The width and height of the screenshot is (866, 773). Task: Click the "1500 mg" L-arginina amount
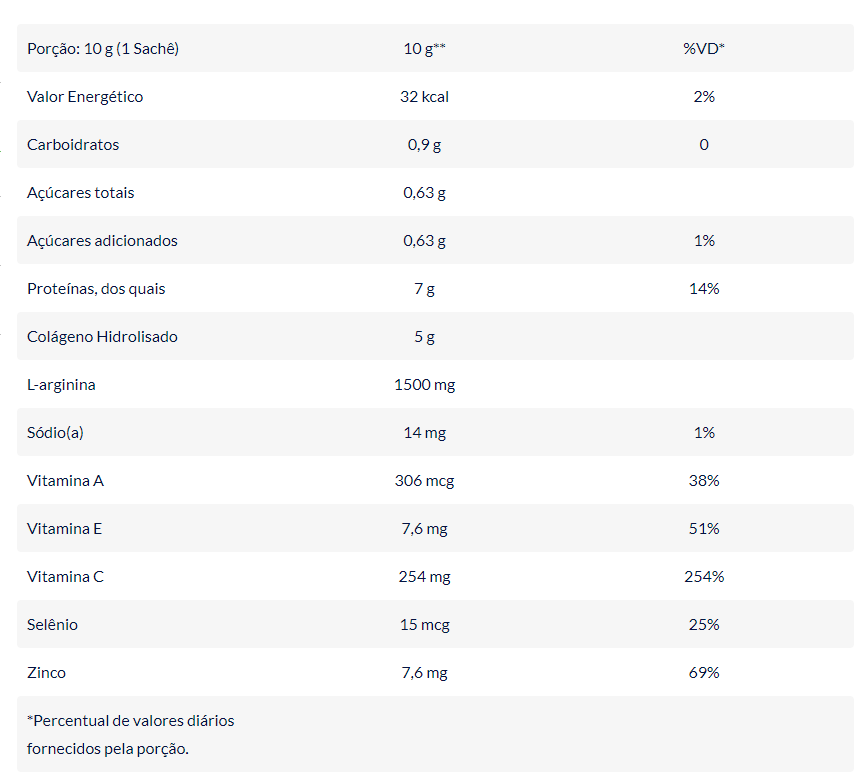[x=424, y=385]
